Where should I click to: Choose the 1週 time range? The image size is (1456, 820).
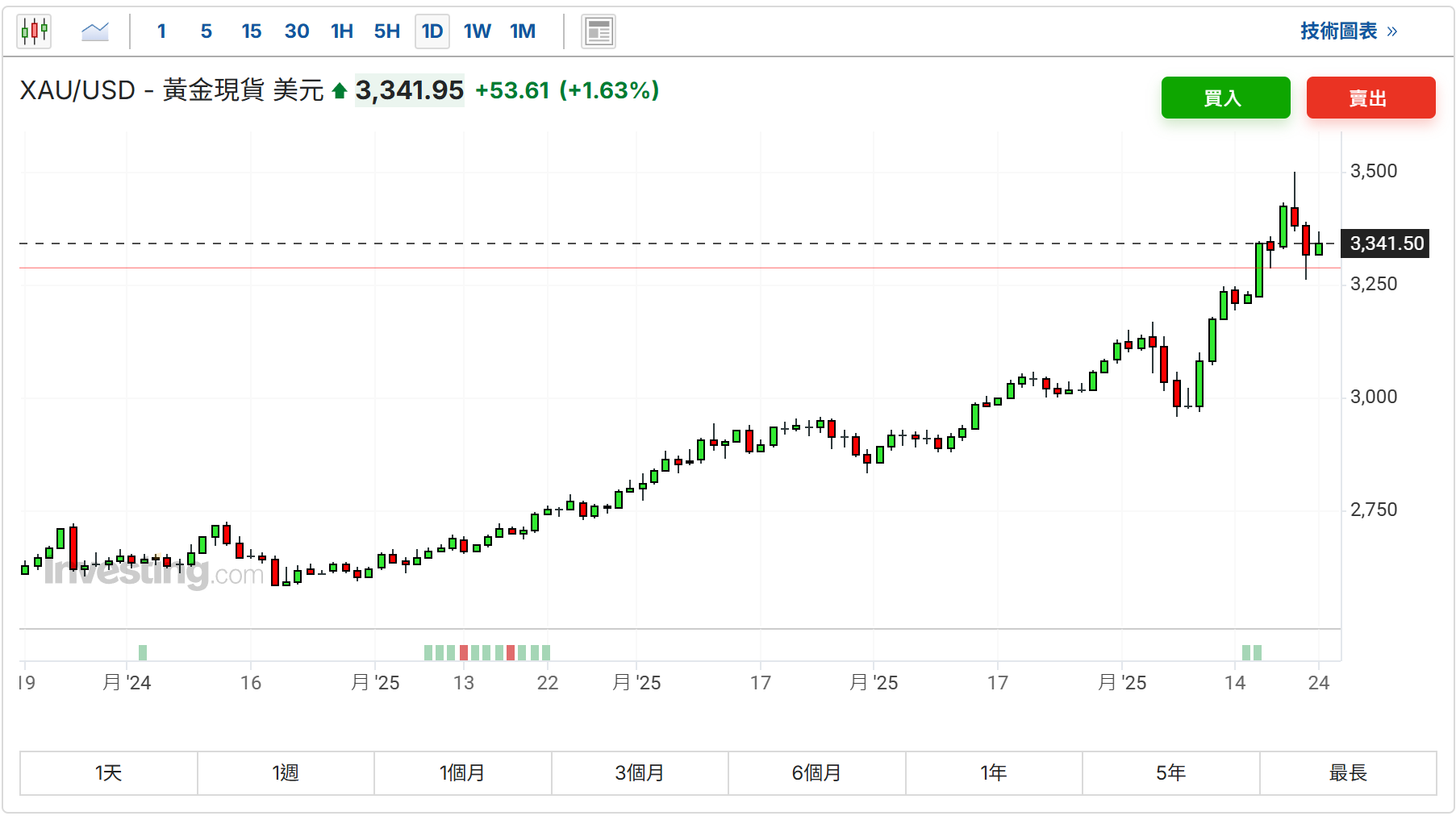click(x=286, y=773)
